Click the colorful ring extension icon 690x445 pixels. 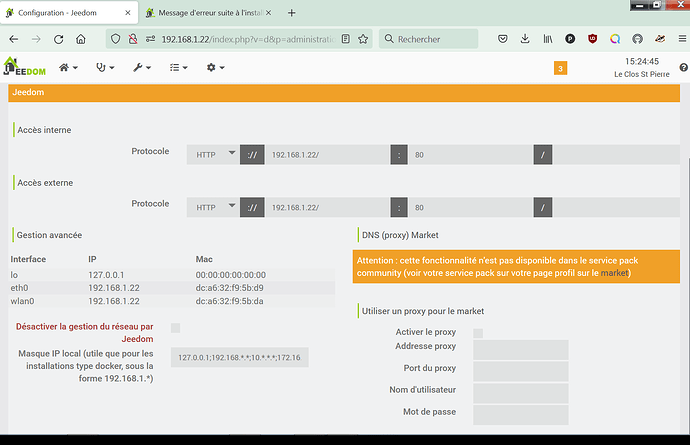click(x=615, y=39)
